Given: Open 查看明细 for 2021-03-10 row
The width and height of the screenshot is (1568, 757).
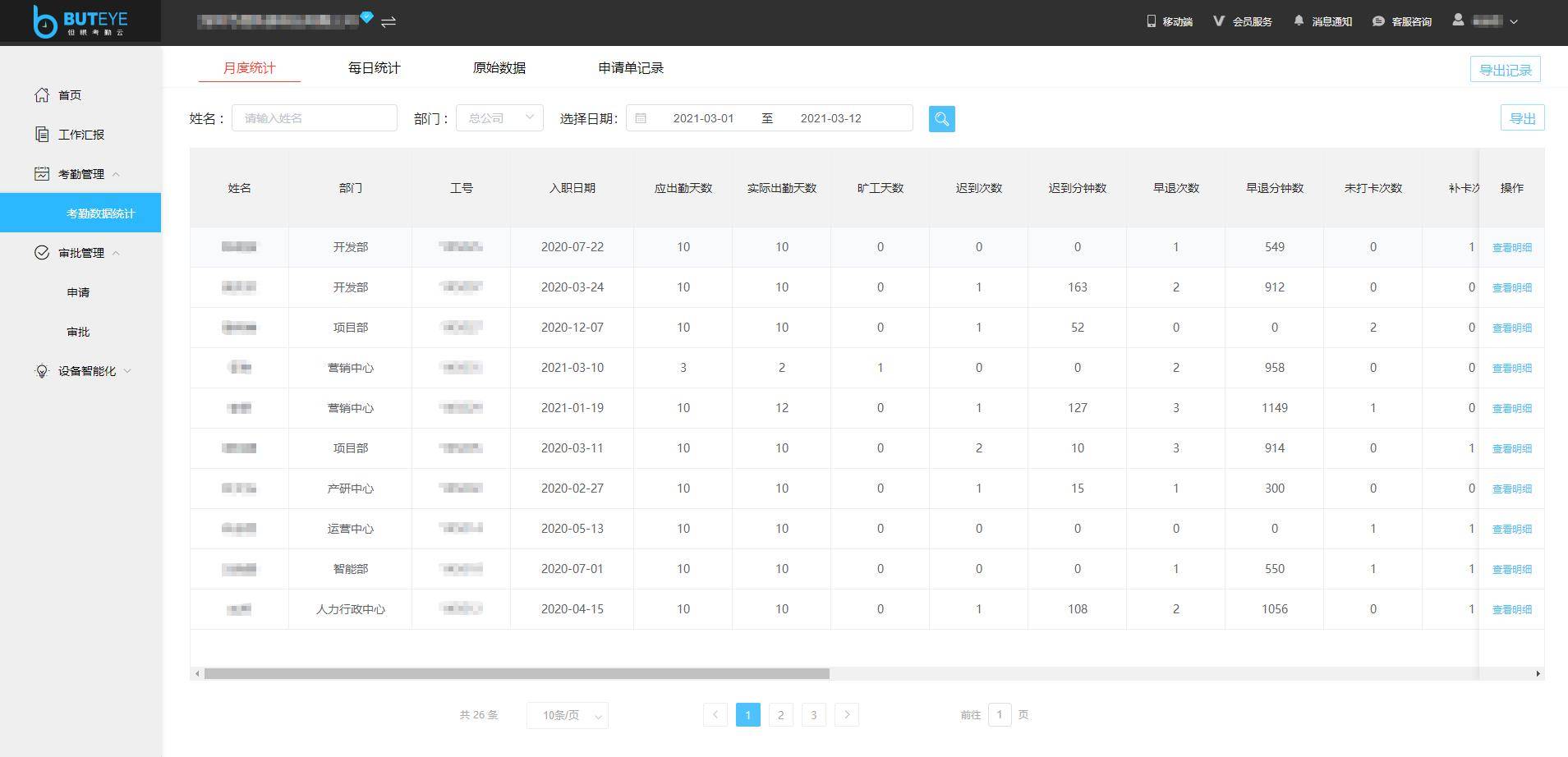Looking at the screenshot, I should click(1511, 368).
